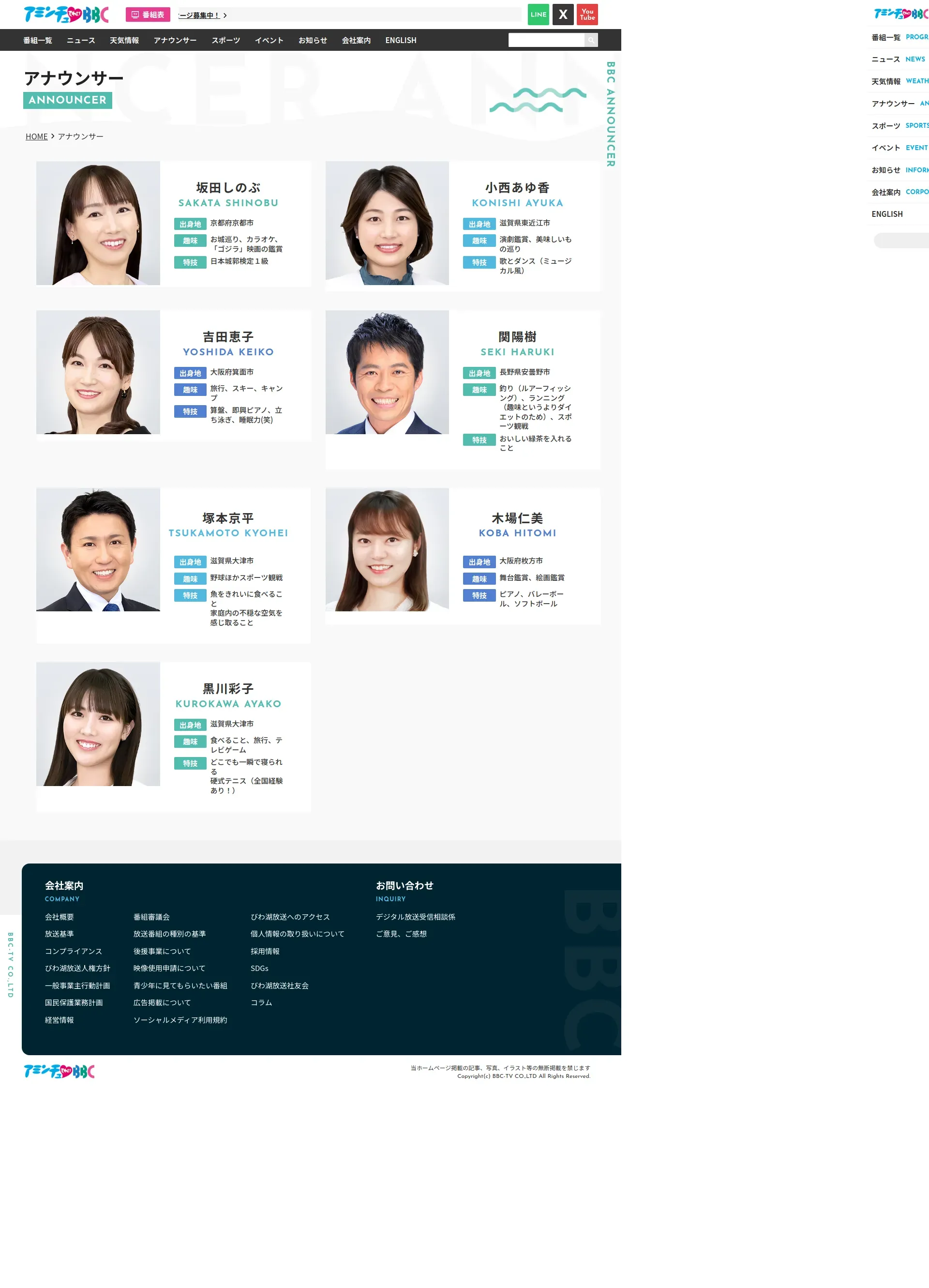Open 坂田しのぶ's profile photo
Image resolution: width=929 pixels, height=1288 pixels.
(x=98, y=223)
